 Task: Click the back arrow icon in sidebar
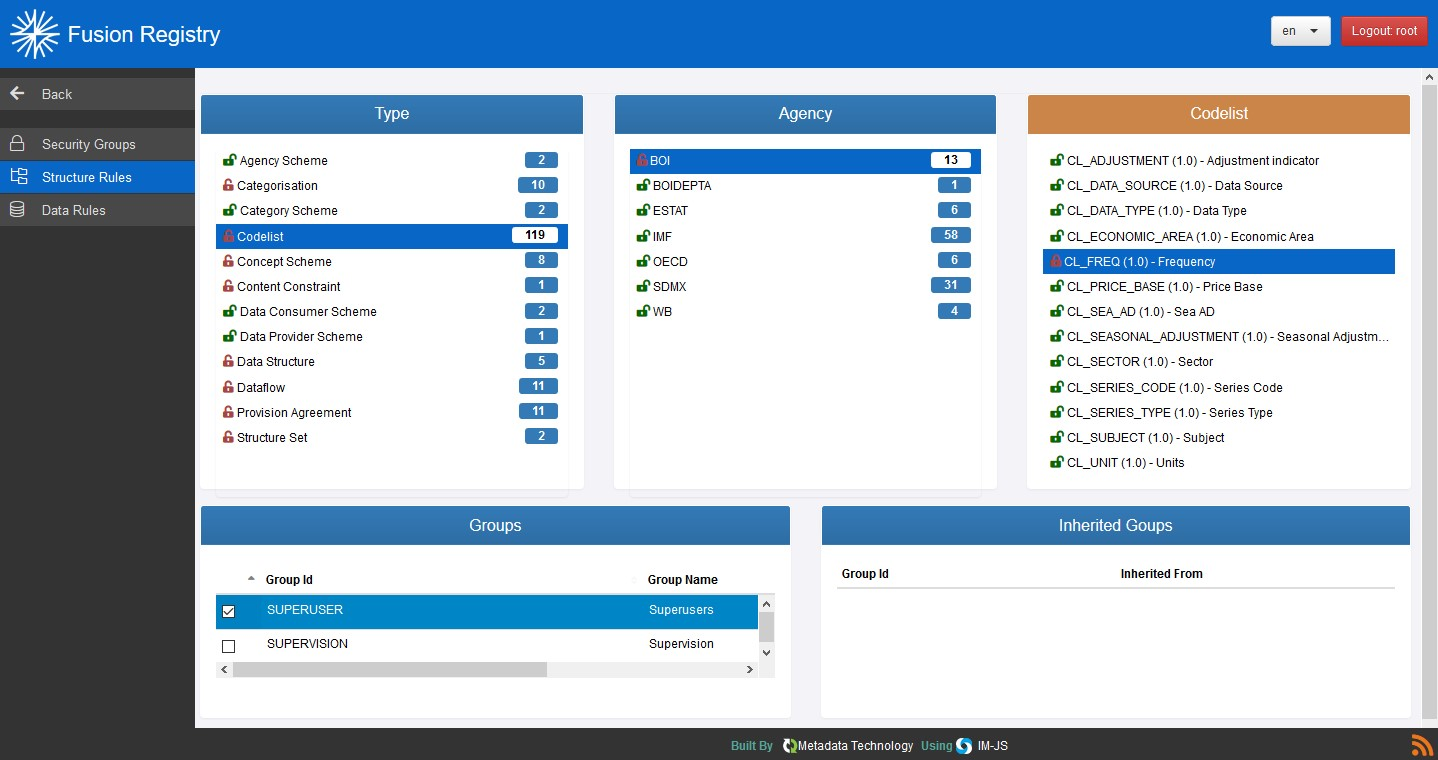tap(17, 94)
